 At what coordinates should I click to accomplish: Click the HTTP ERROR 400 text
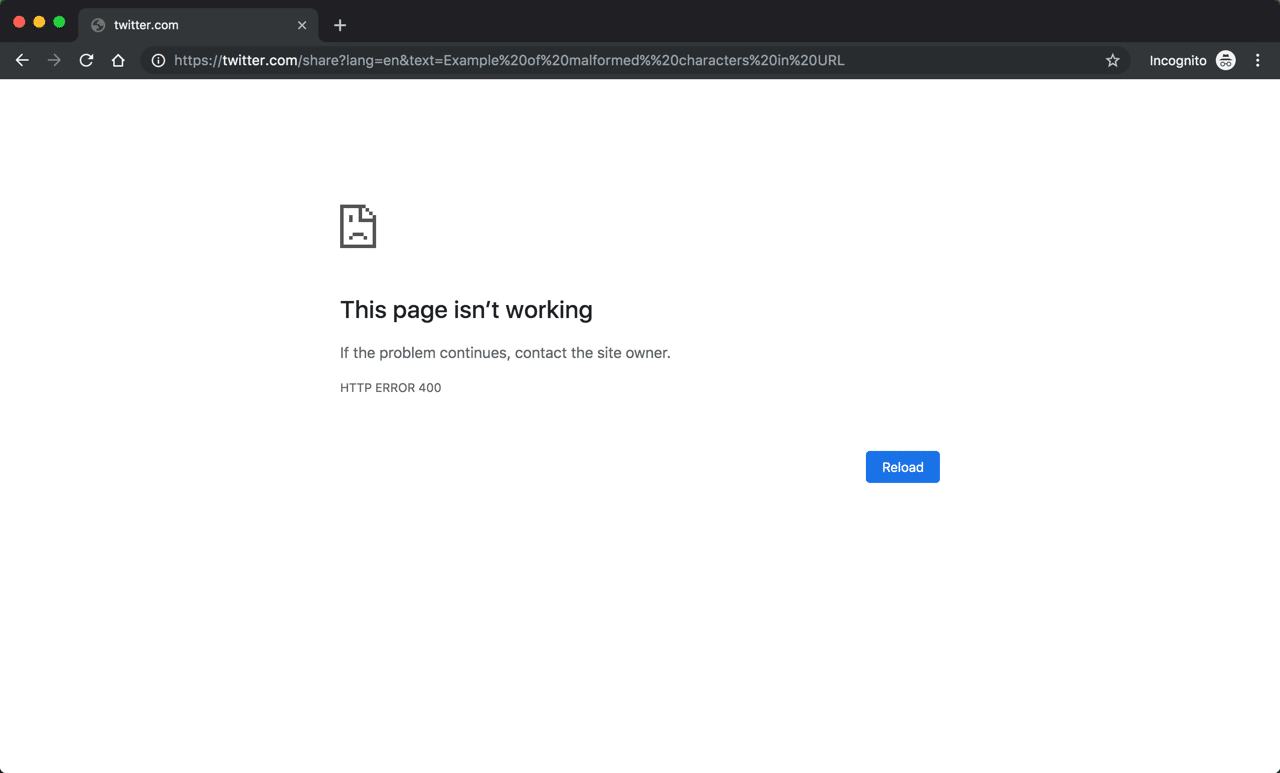pos(390,387)
